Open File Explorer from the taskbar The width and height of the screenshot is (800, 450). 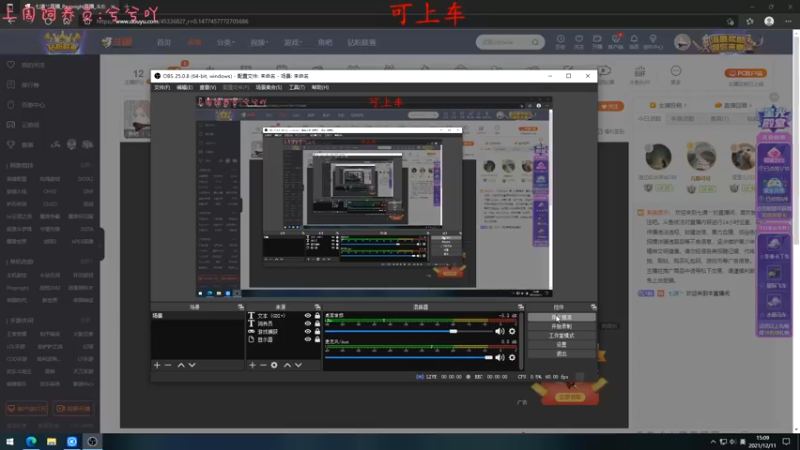click(x=52, y=441)
